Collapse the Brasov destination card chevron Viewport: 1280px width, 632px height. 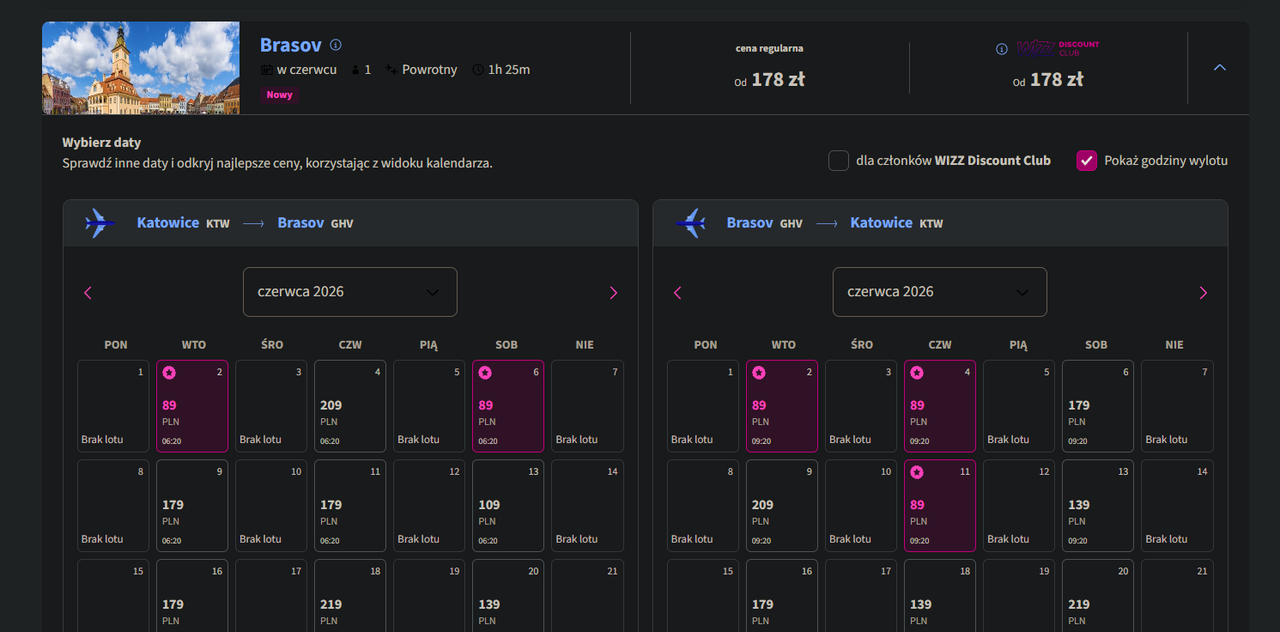pos(1219,67)
